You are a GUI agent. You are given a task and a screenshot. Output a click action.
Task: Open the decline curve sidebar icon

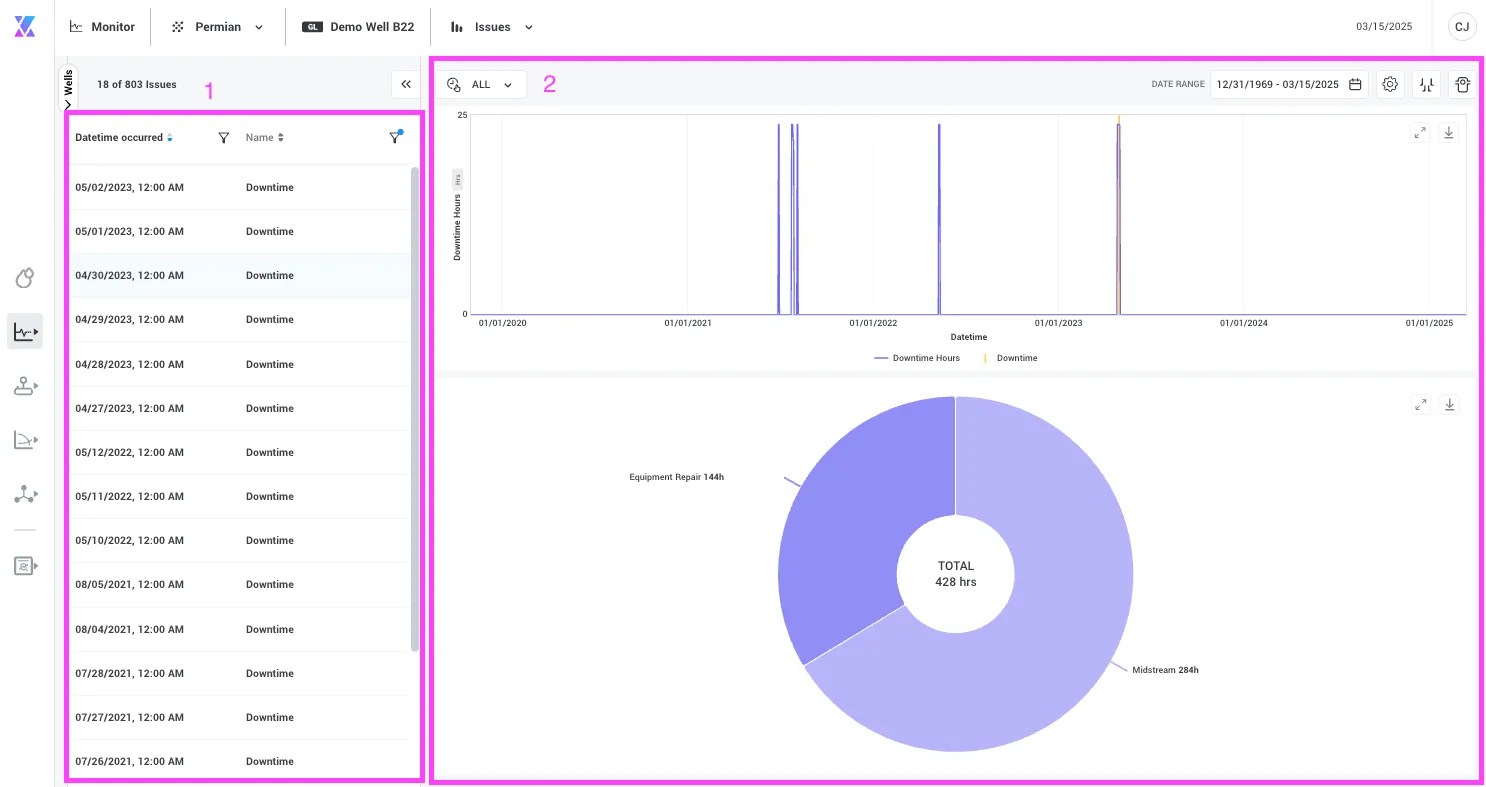click(25, 439)
